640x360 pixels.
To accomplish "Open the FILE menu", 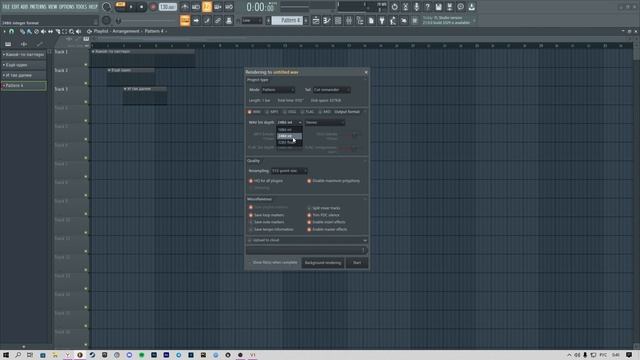I will click(x=6, y=7).
